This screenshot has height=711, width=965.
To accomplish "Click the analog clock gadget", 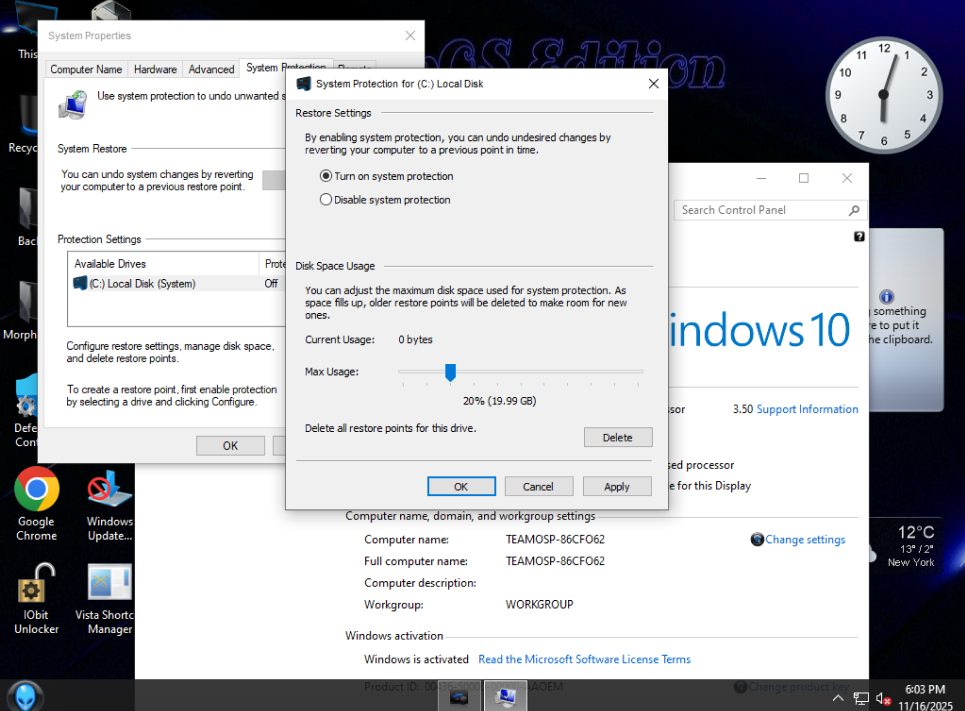I will [x=884, y=95].
